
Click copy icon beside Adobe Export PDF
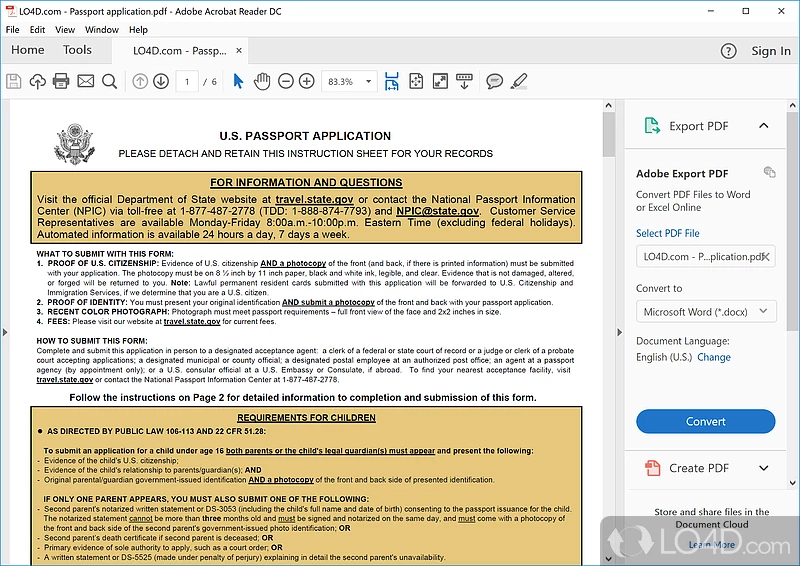tap(769, 173)
